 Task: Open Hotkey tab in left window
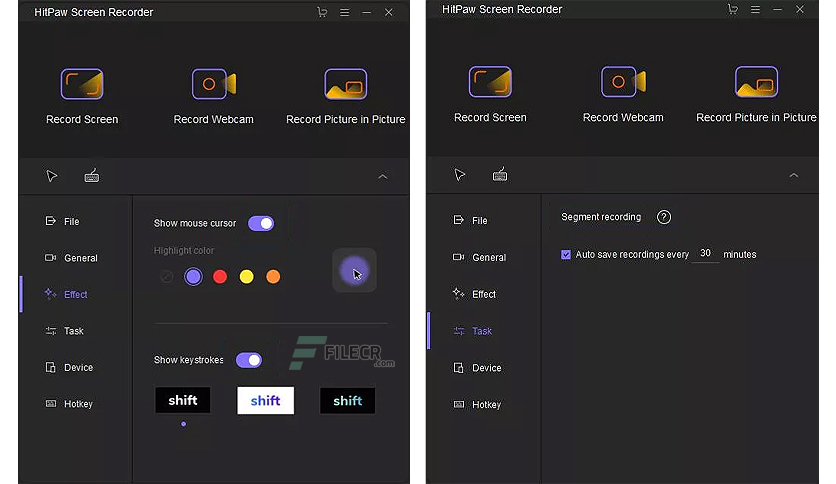(x=69, y=404)
